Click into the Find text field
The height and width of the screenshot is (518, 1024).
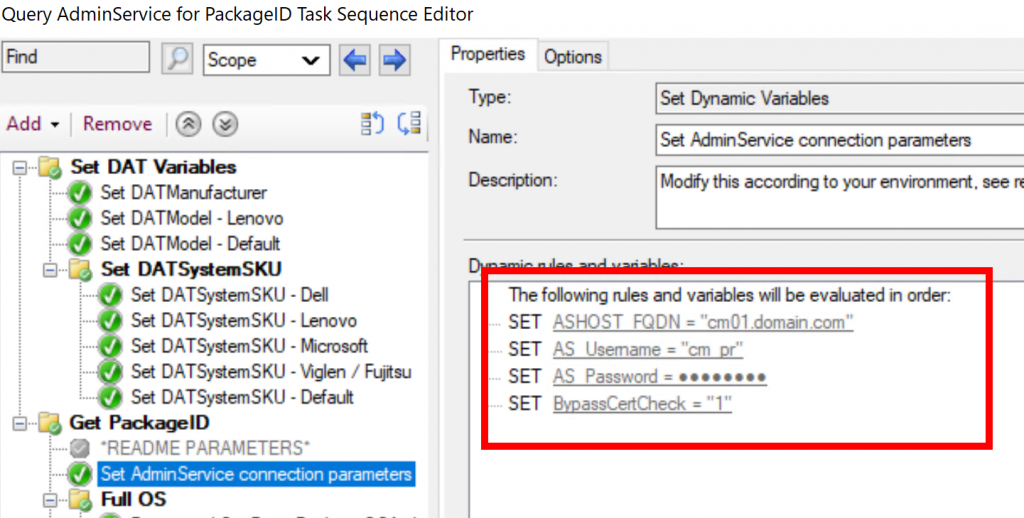click(75, 58)
